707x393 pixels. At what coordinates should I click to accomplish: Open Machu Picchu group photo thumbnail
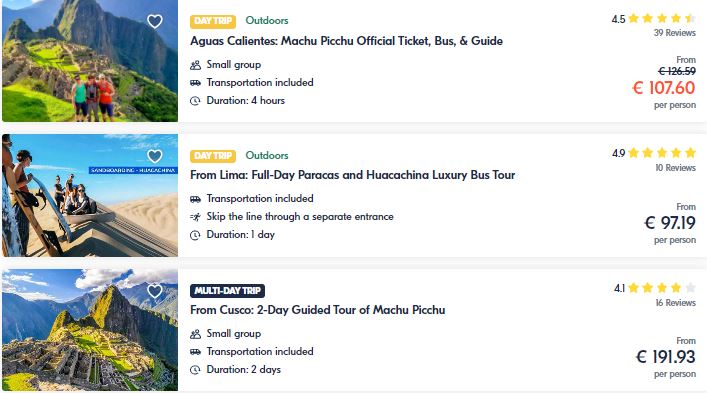click(90, 61)
